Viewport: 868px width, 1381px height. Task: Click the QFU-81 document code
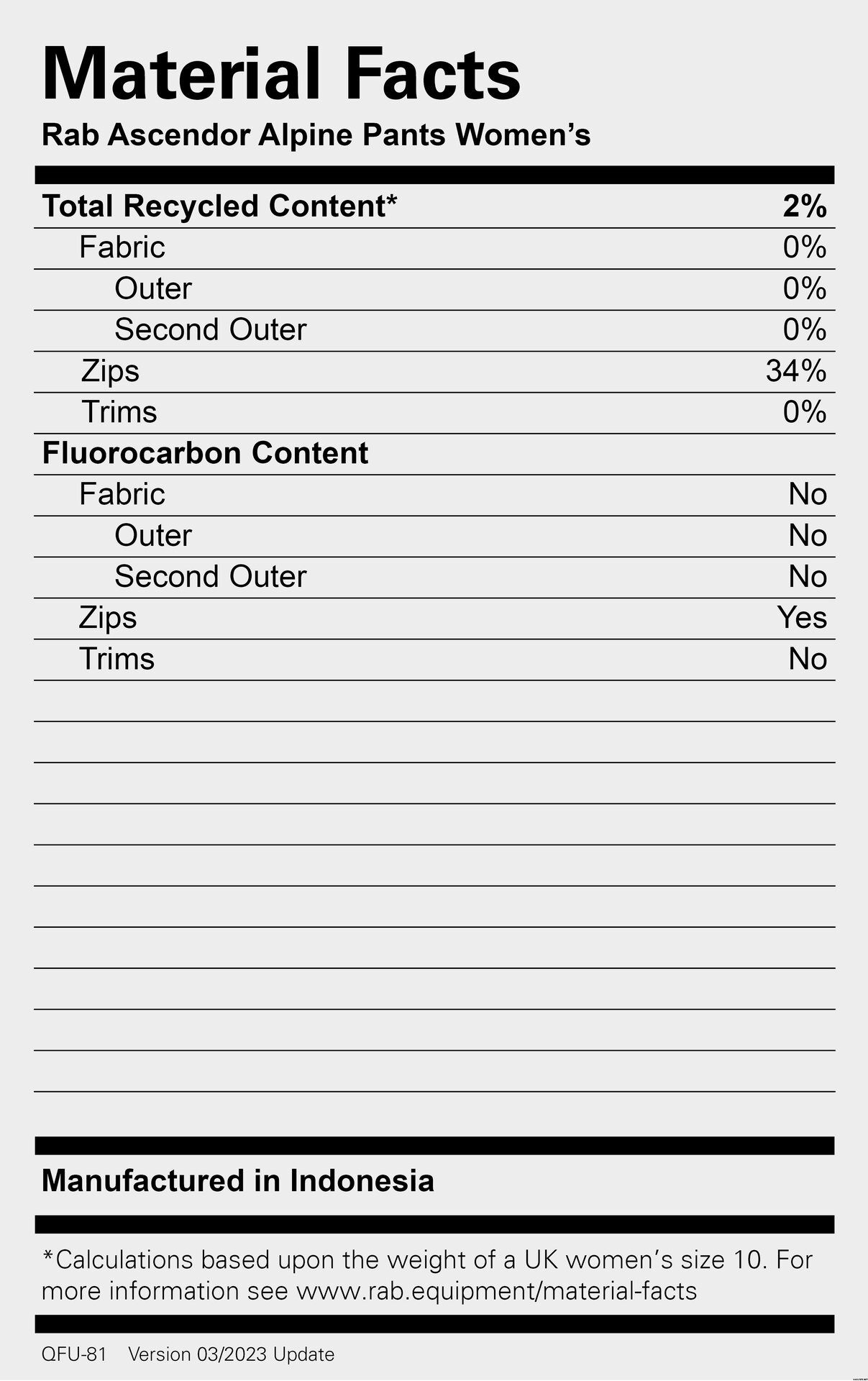coord(74,1354)
